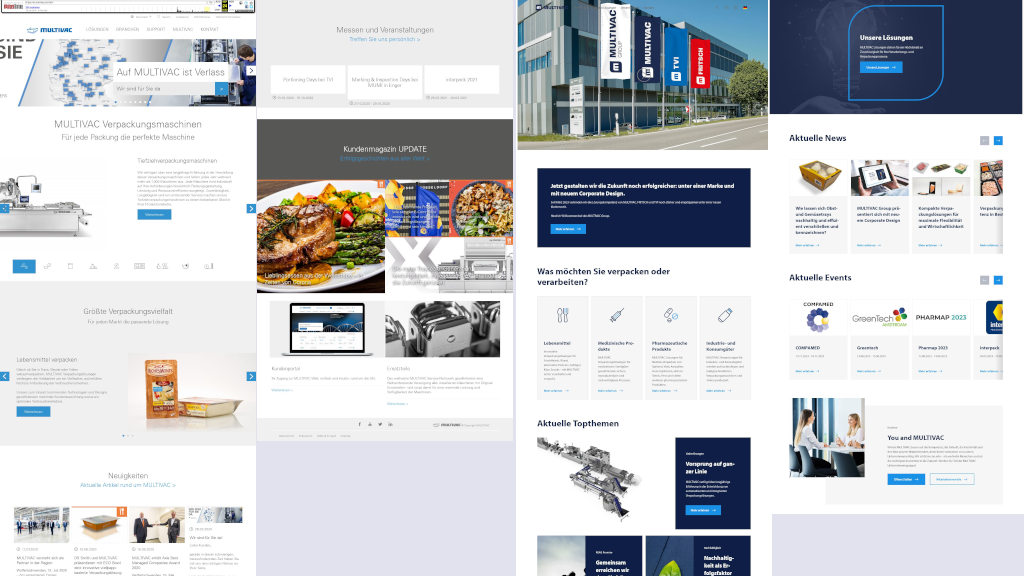Open the Marking & Inspection Days event card

(x=385, y=82)
